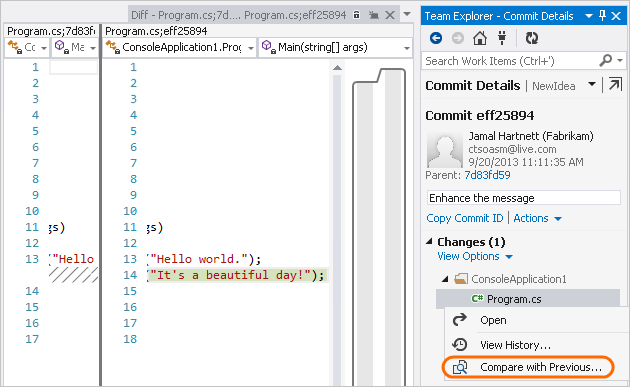Image resolution: width=630 pixels, height=387 pixels.
Task: Click author name Jamal Hartnett (Fabrikam)
Action: (531, 136)
